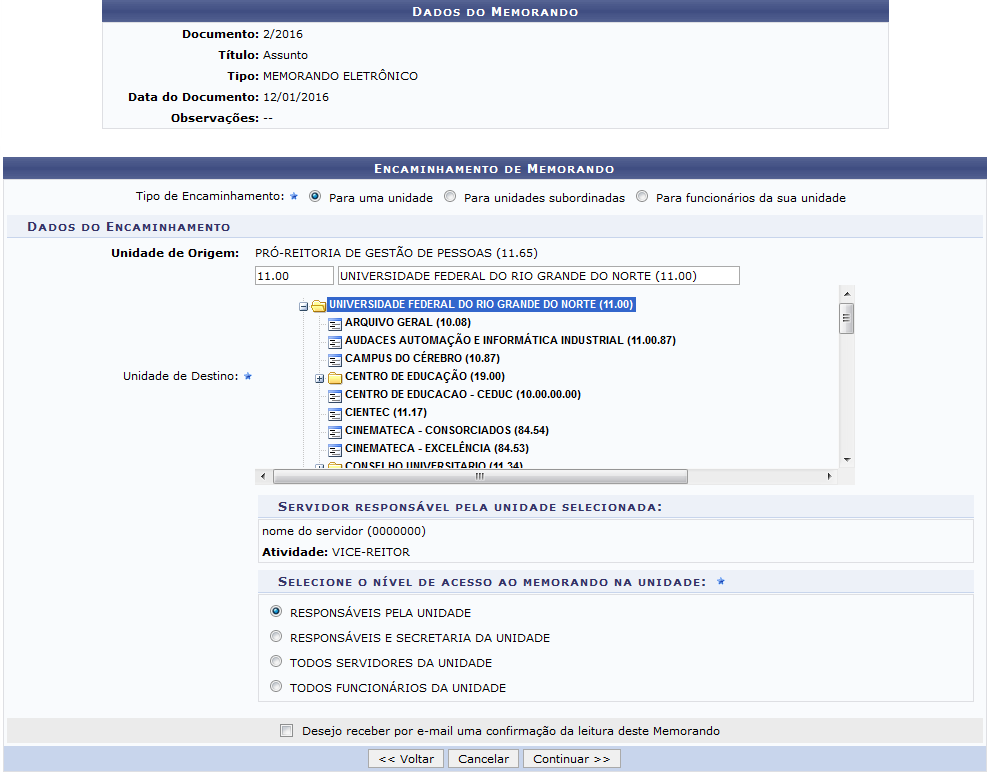Select 'Para unidades subordinadas' option
Image resolution: width=989 pixels, height=775 pixels.
[450, 197]
